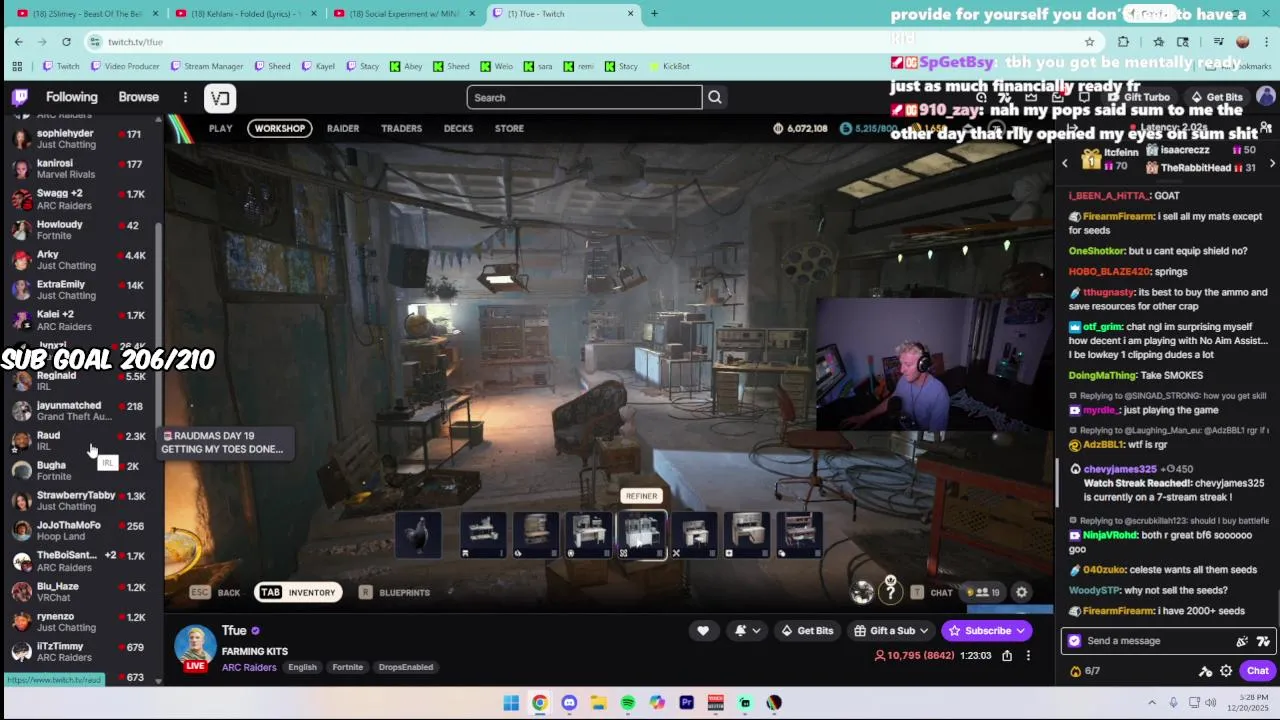Open Spotify from taskbar
The width and height of the screenshot is (1280, 720).
point(628,703)
